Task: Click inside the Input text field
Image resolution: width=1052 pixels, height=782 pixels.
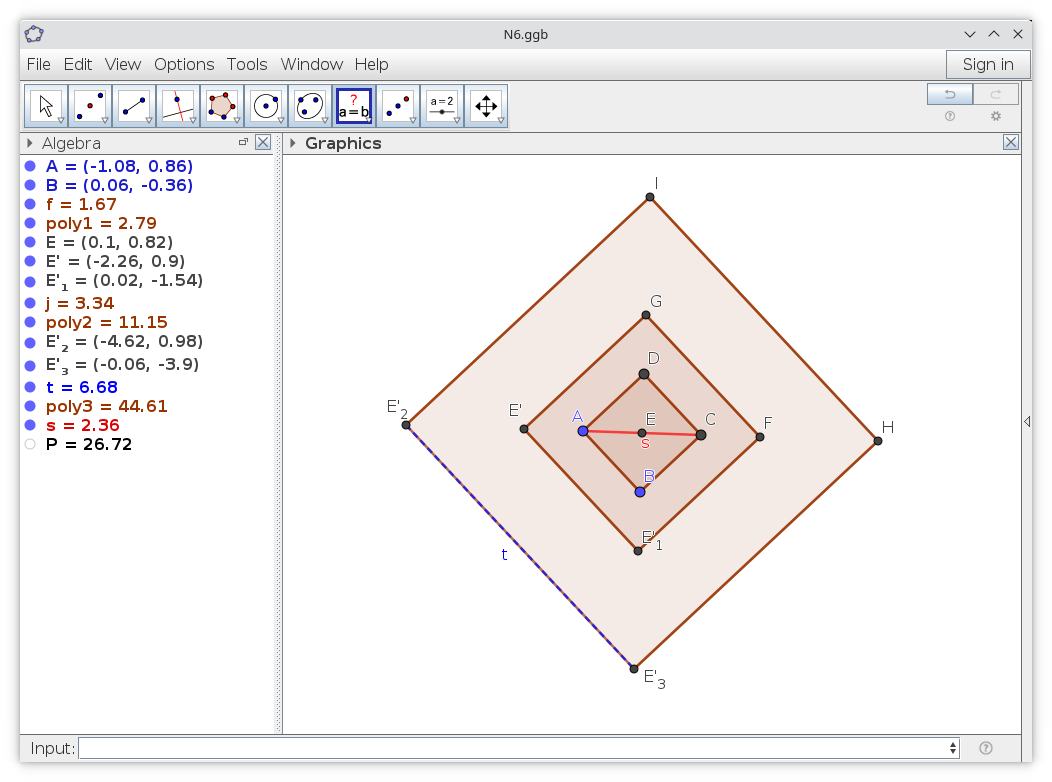Action: pos(512,748)
